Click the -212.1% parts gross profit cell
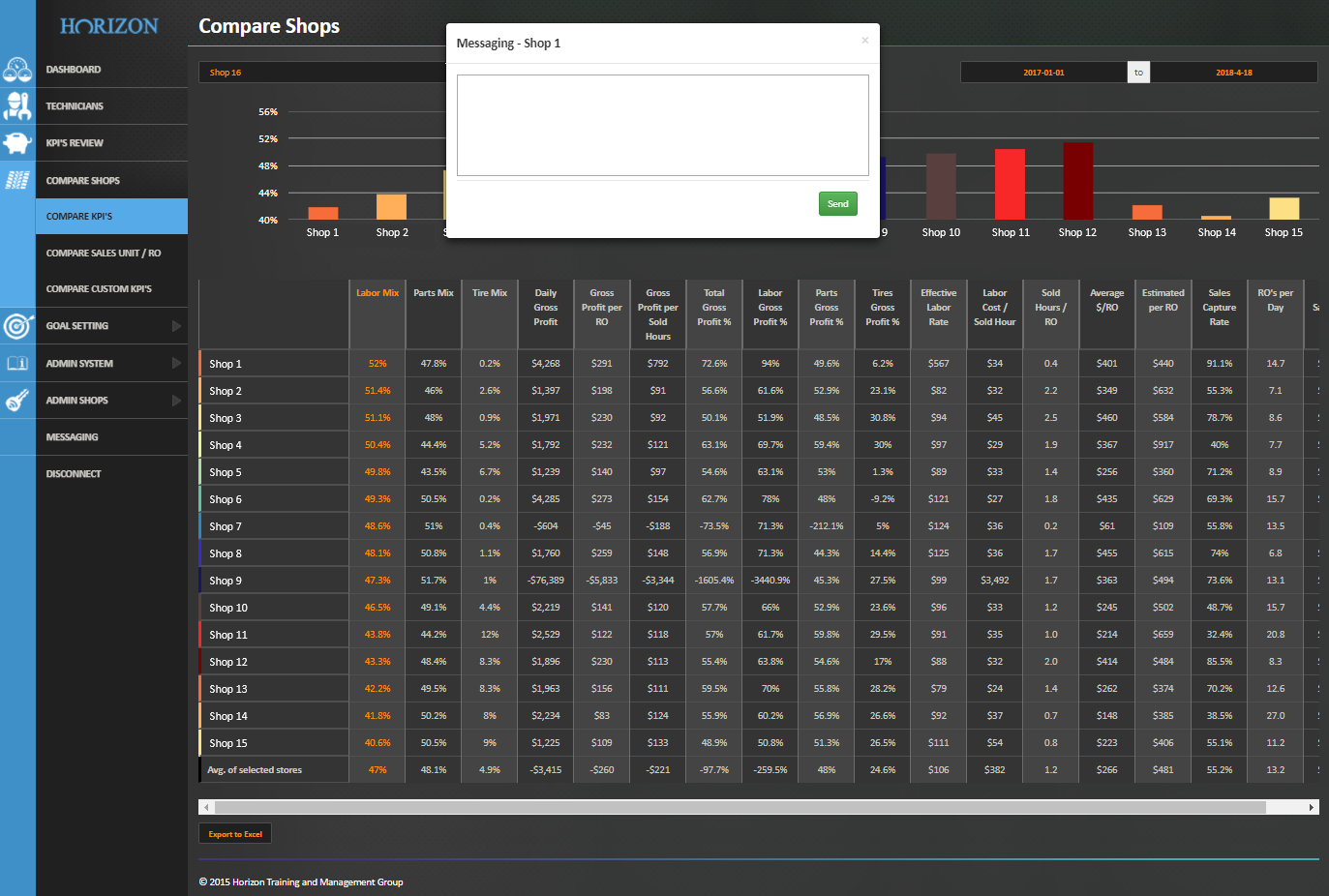Image resolution: width=1329 pixels, height=896 pixels. pos(827,526)
